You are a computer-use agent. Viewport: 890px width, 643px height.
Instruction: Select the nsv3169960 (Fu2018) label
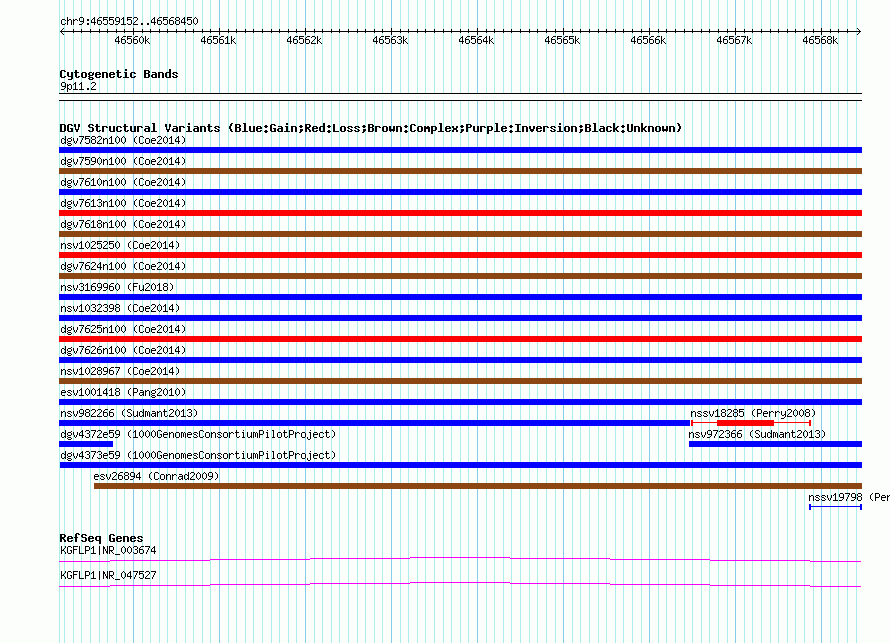coord(117,287)
